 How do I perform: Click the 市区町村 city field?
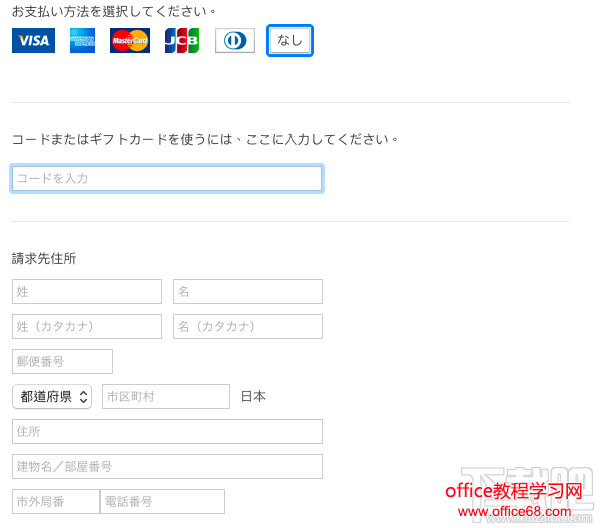(x=166, y=397)
